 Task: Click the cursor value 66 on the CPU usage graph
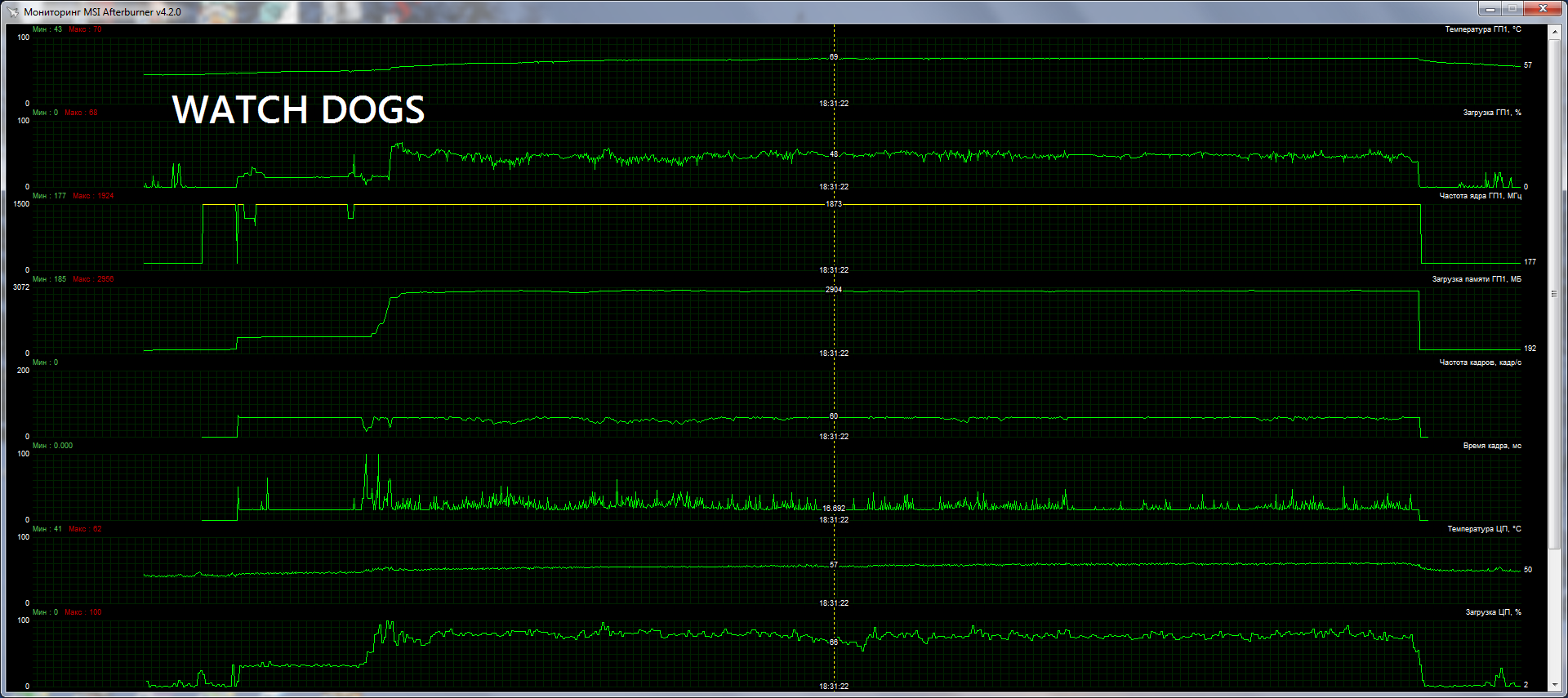pyautogui.click(x=834, y=642)
